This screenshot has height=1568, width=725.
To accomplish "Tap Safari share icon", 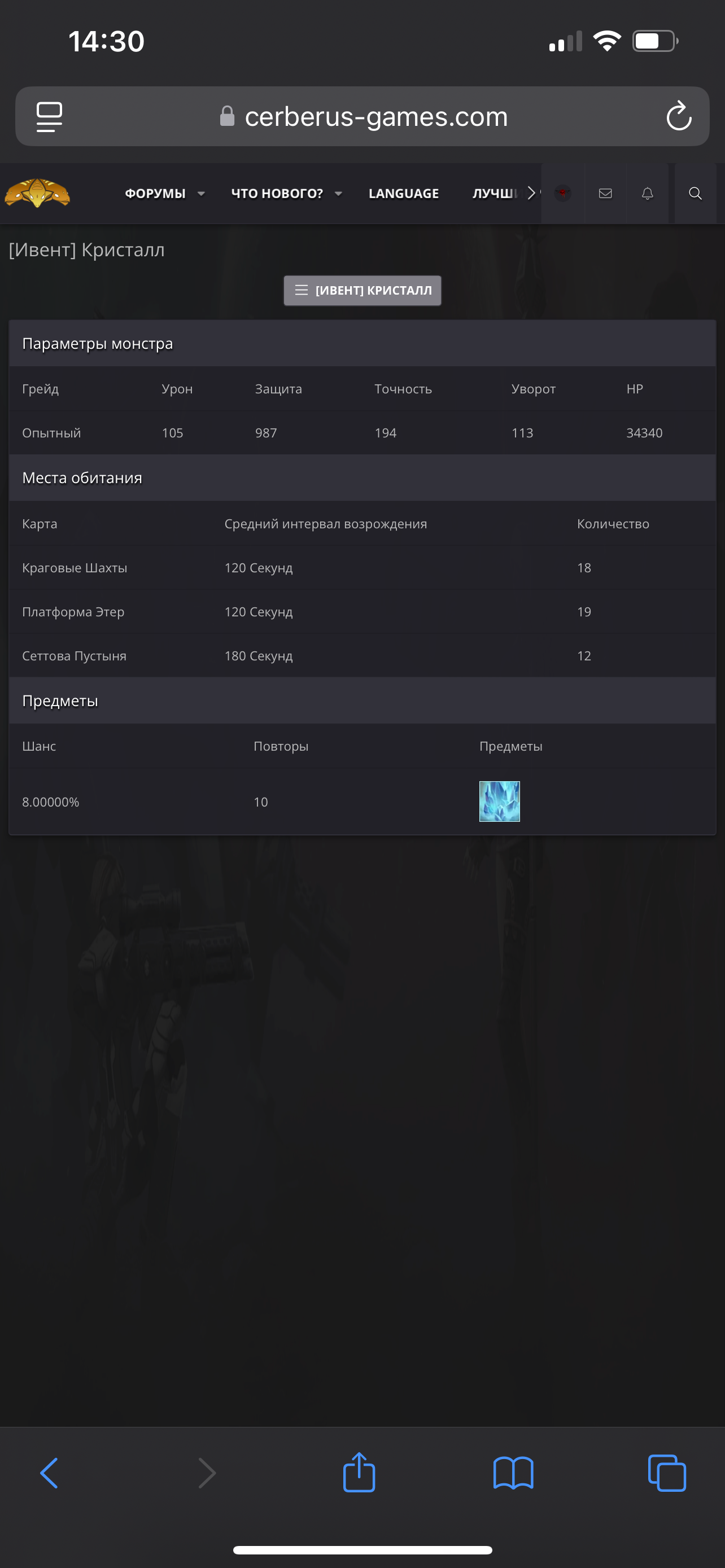I will [x=359, y=1473].
